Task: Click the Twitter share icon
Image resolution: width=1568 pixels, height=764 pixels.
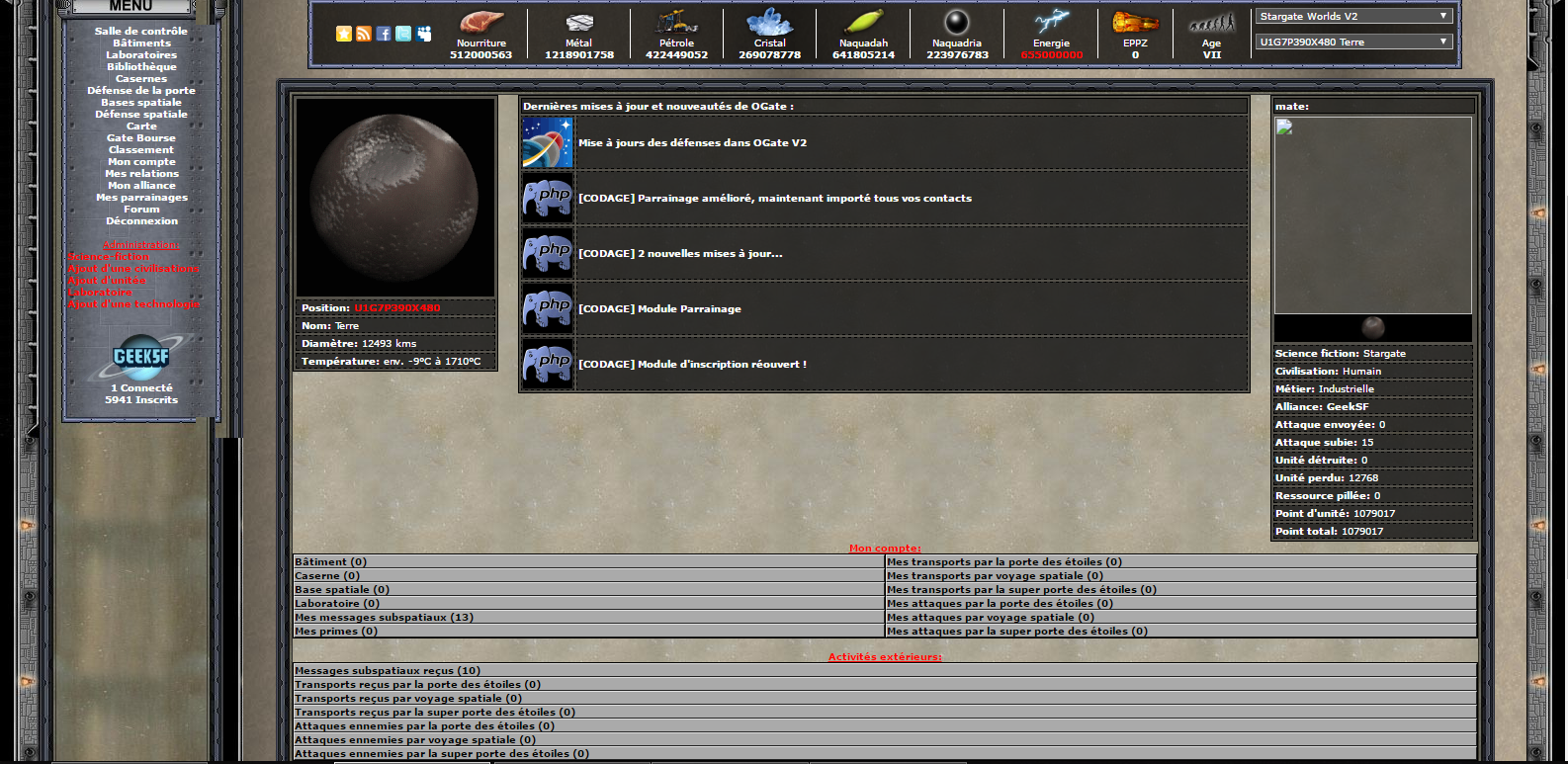Action: (403, 34)
